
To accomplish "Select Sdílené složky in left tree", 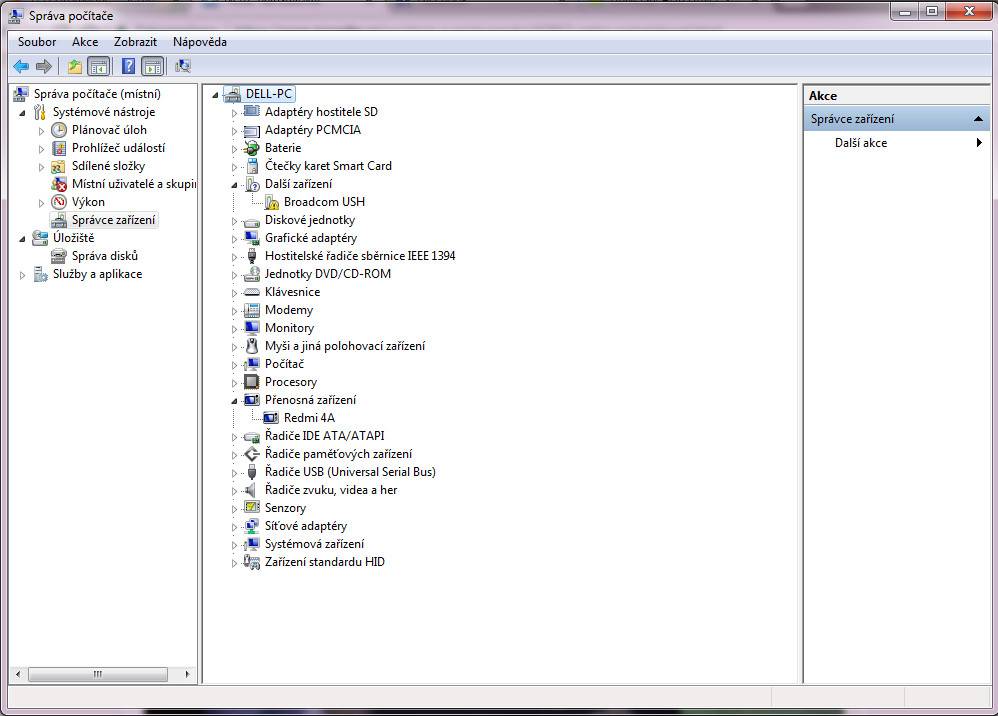I will tap(108, 166).
